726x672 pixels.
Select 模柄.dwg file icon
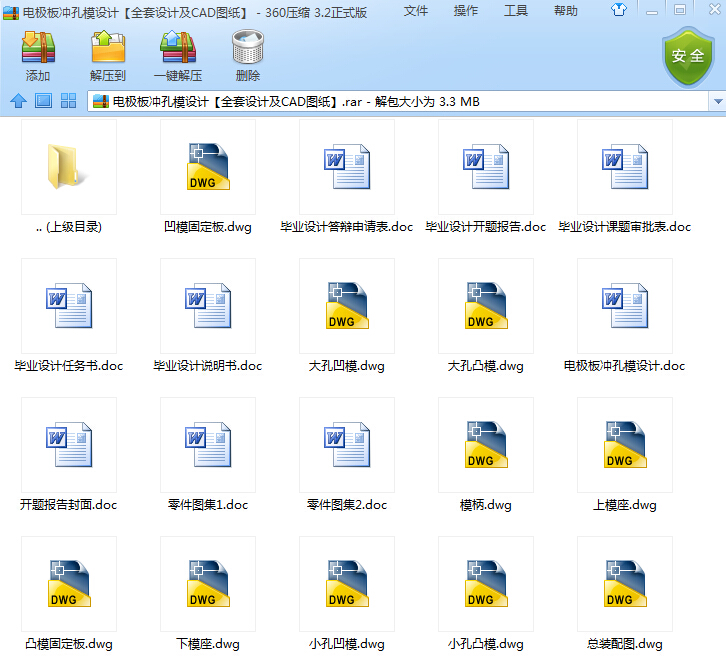[x=486, y=445]
